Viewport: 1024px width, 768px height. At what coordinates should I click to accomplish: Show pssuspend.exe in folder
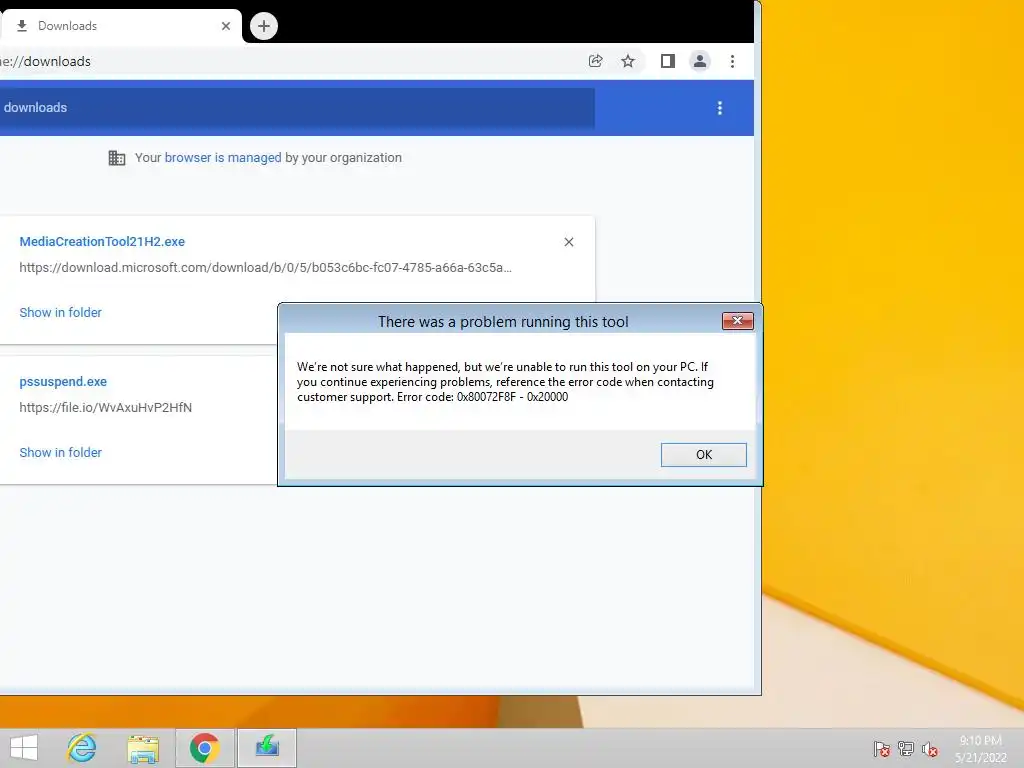tap(60, 452)
